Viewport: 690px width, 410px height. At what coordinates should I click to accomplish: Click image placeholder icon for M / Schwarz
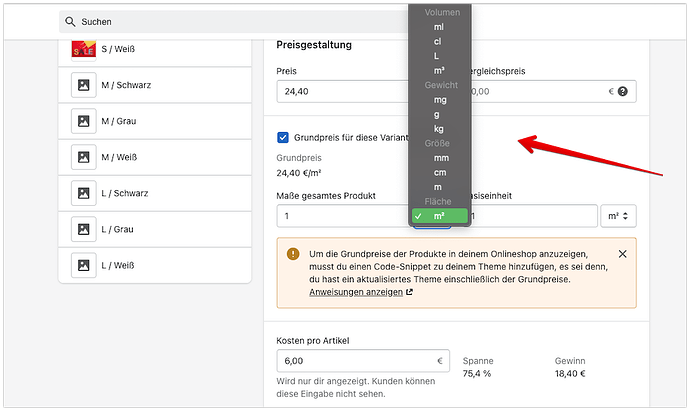pos(83,84)
